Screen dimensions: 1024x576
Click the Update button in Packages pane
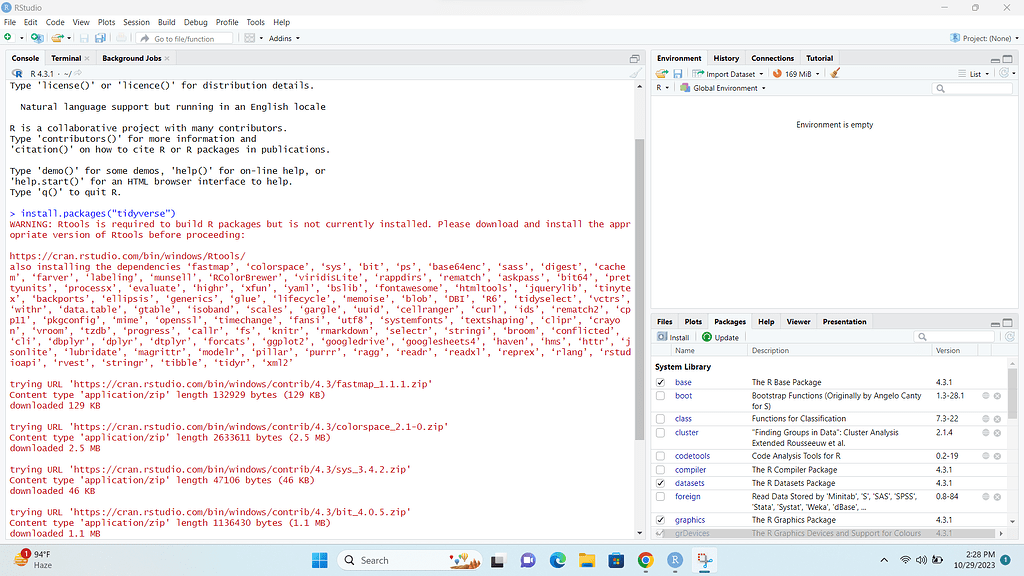(x=716, y=337)
